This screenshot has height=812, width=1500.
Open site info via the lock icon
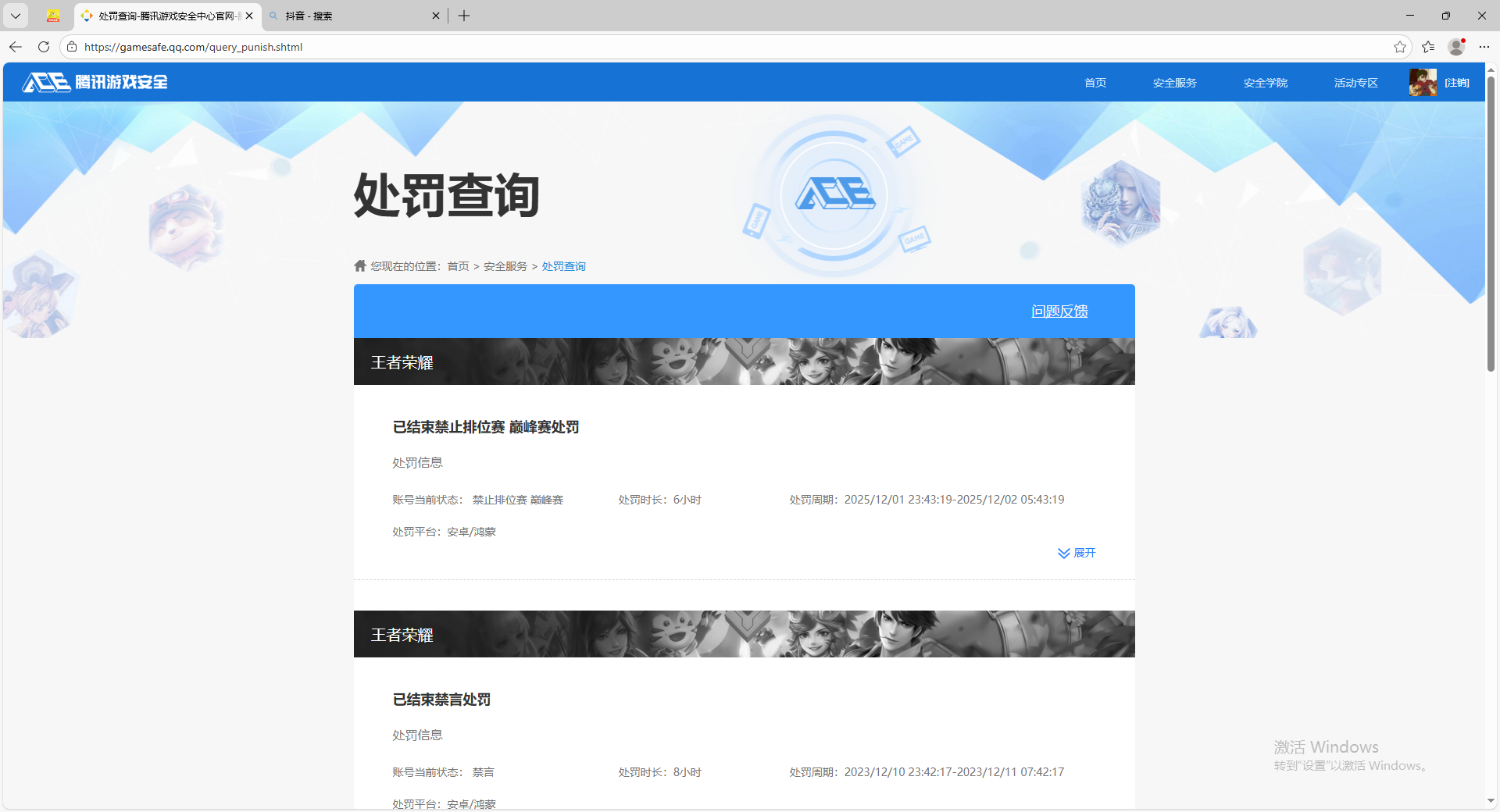point(71,47)
